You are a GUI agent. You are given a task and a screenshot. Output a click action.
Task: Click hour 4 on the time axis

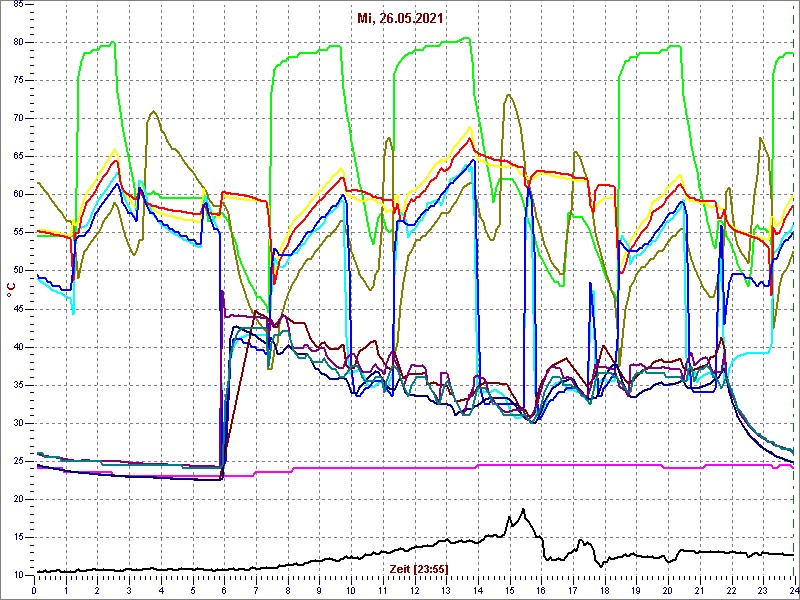161,590
